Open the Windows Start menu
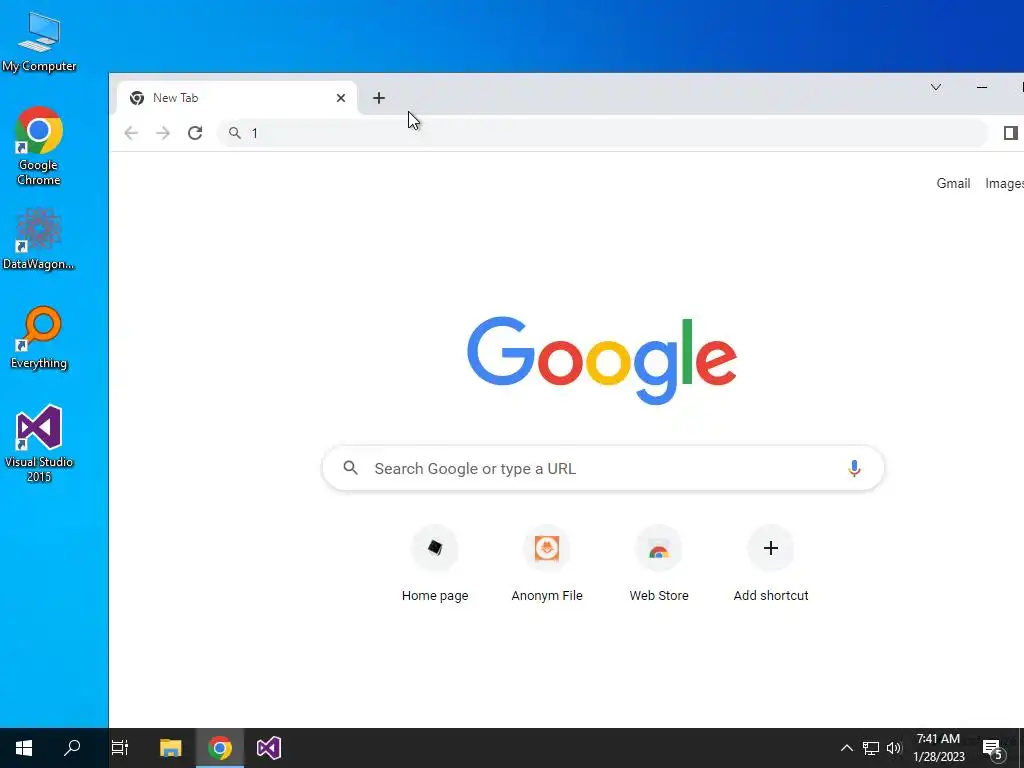This screenshot has width=1024, height=768. pyautogui.click(x=24, y=748)
